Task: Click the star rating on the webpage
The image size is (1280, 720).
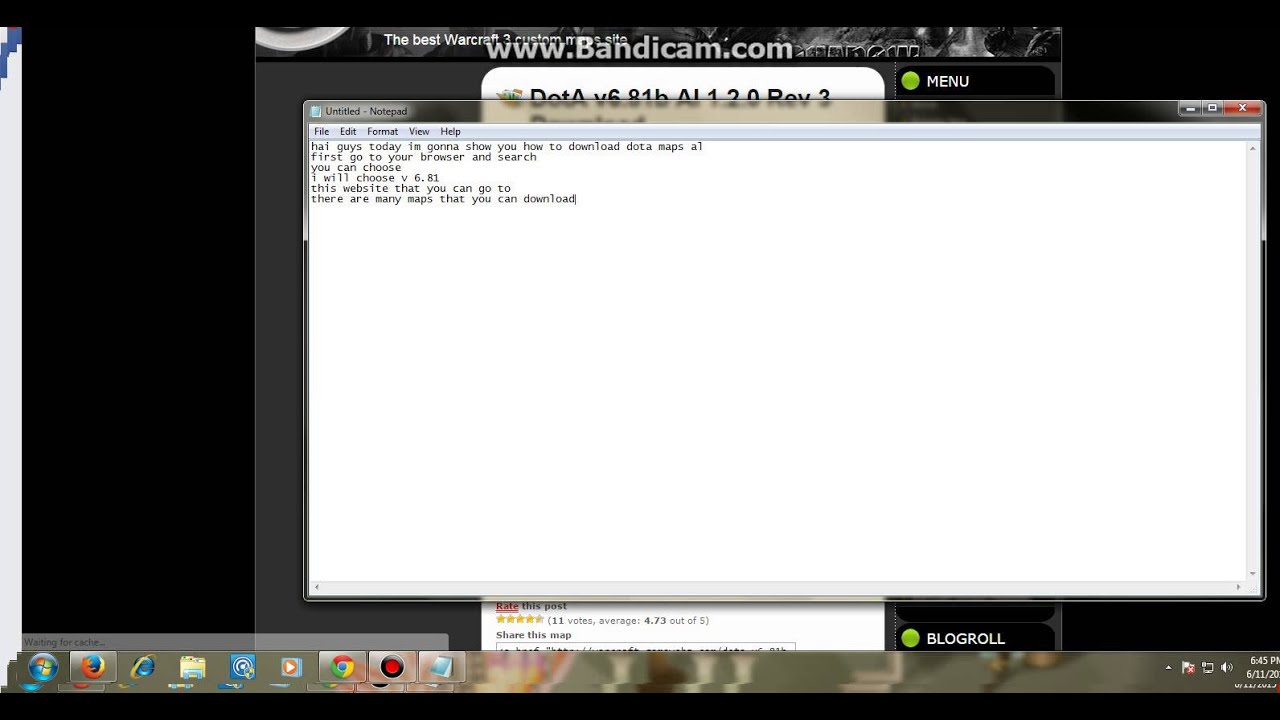Action: (x=520, y=620)
